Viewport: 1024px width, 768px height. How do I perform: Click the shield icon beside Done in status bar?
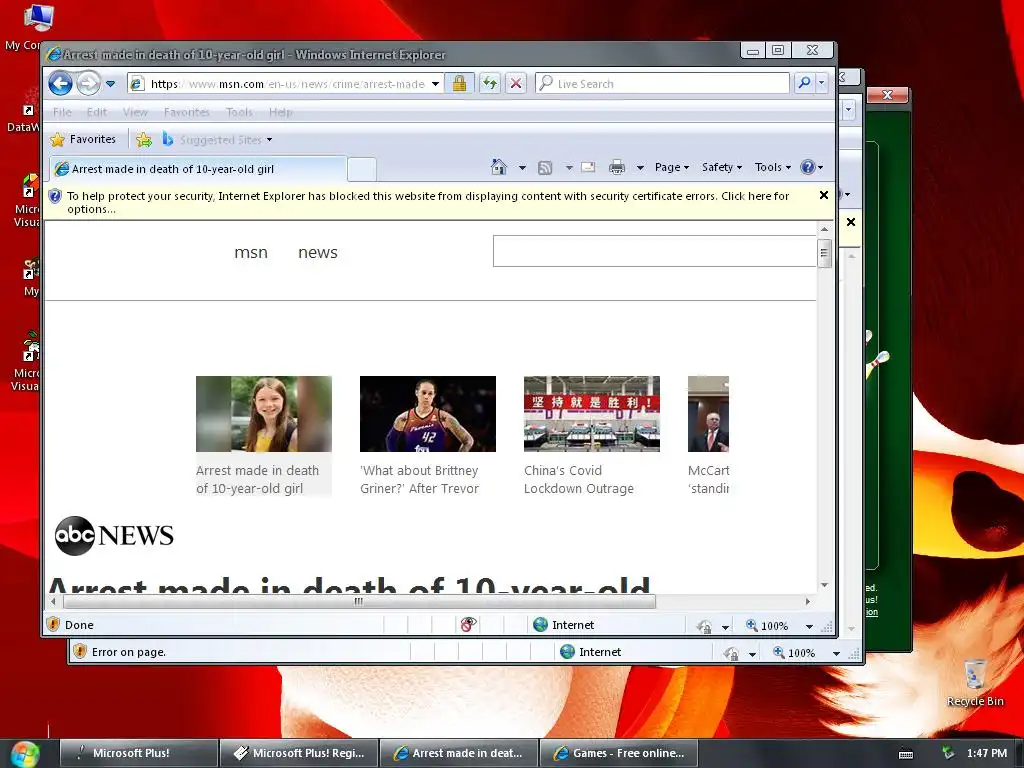pyautogui.click(x=54, y=624)
